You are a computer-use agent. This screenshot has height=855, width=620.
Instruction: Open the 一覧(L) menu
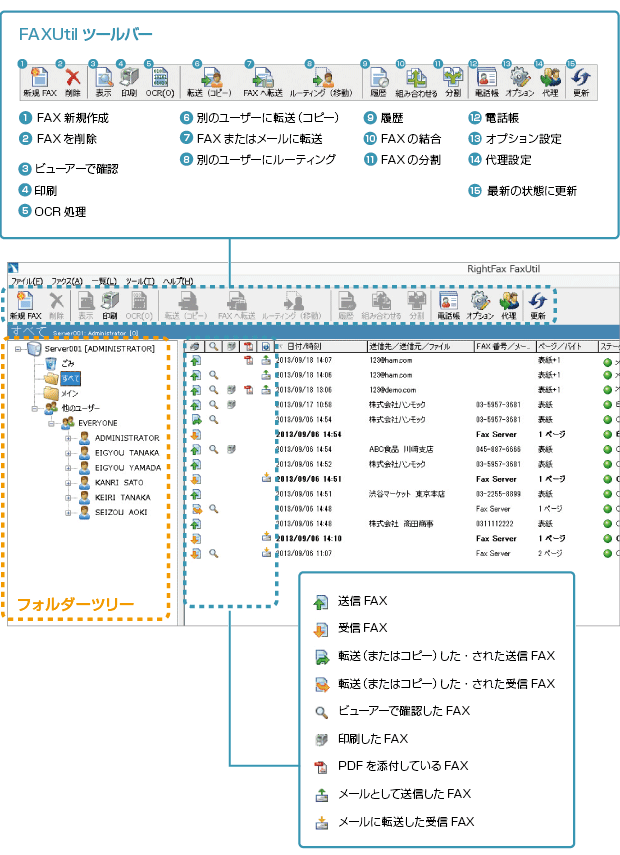[x=104, y=281]
